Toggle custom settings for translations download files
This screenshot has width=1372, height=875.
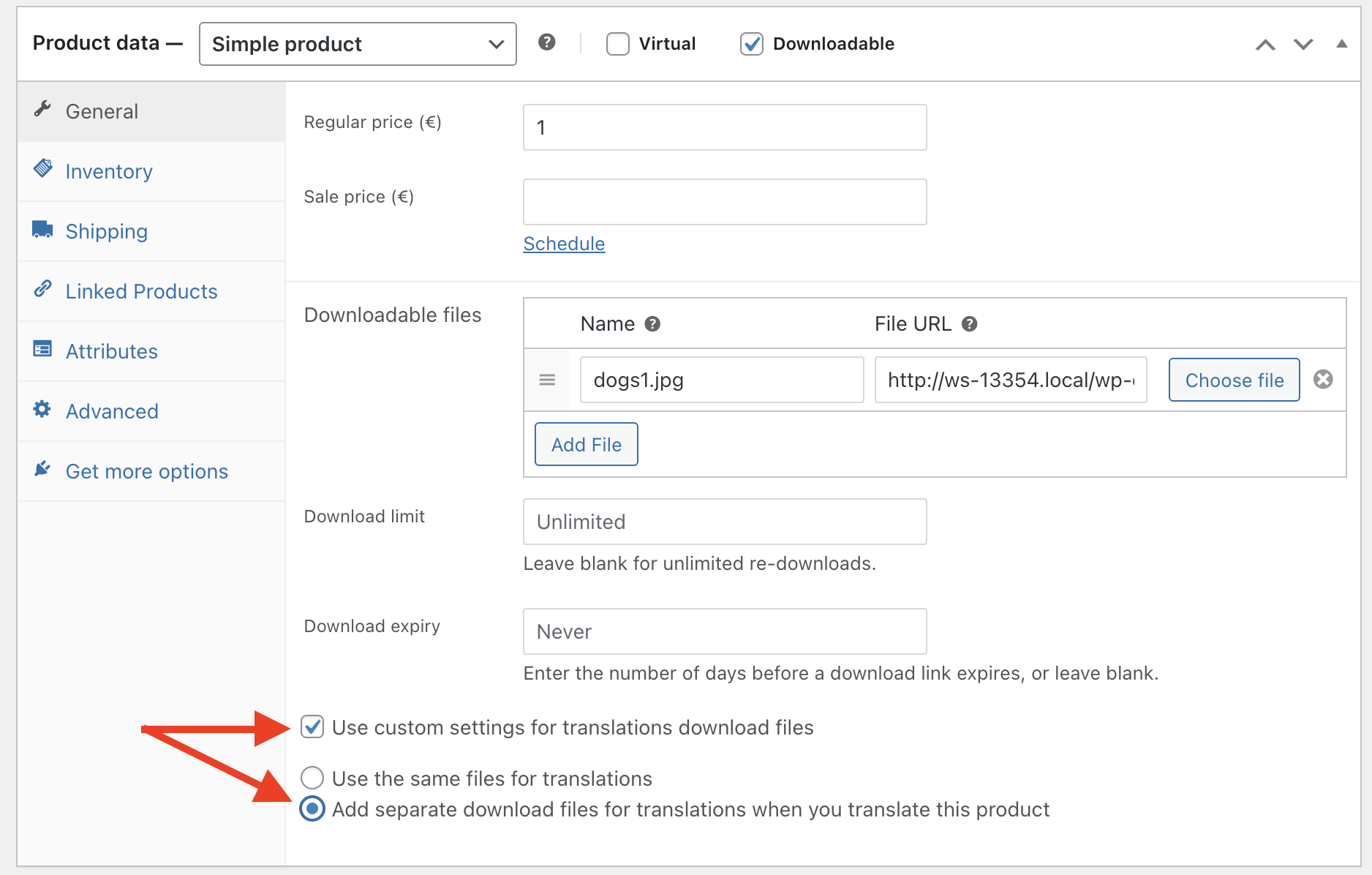click(313, 727)
